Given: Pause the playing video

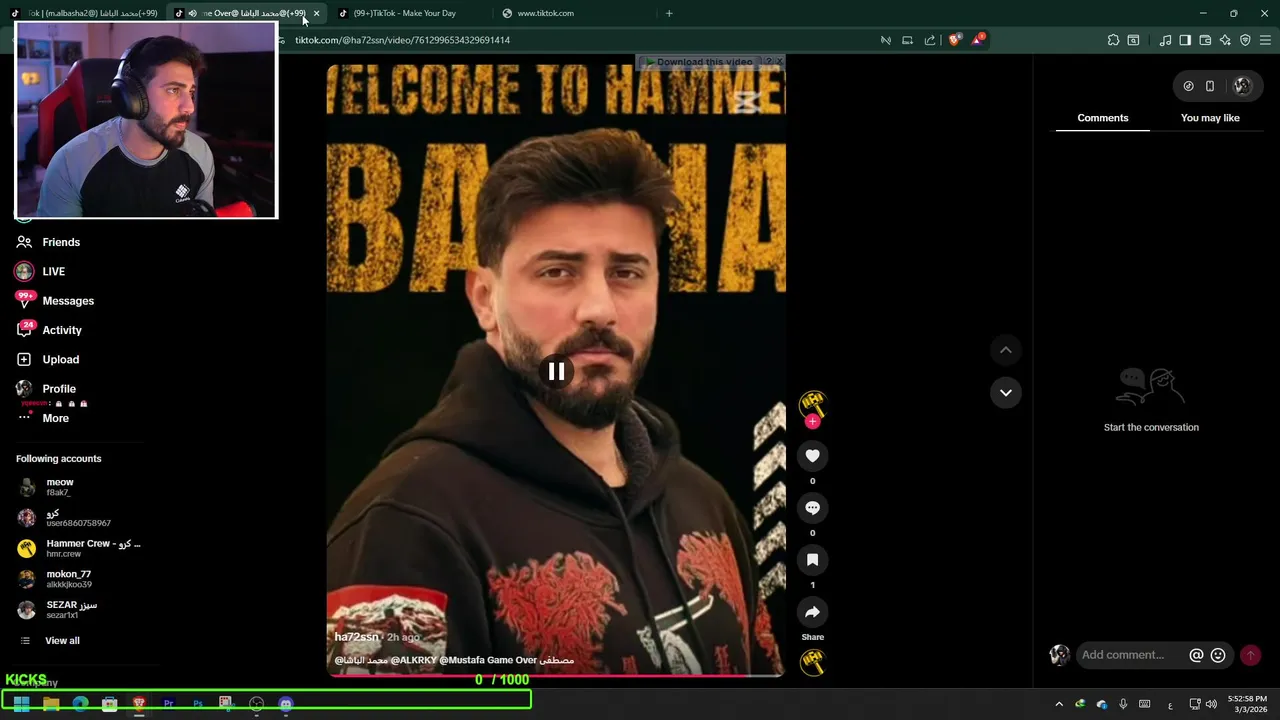Looking at the screenshot, I should coord(556,372).
